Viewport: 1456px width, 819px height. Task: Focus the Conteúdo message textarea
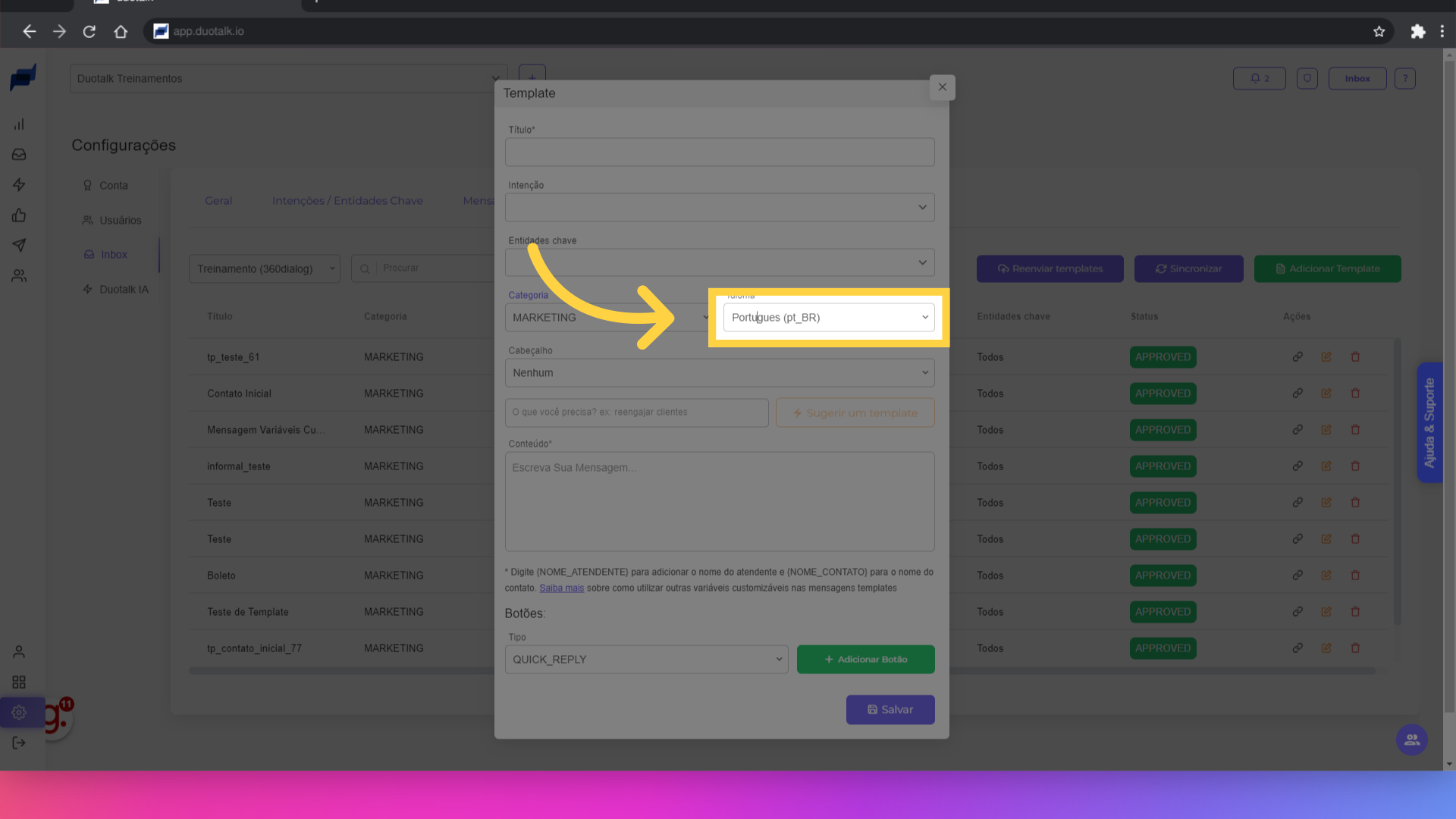click(x=720, y=502)
